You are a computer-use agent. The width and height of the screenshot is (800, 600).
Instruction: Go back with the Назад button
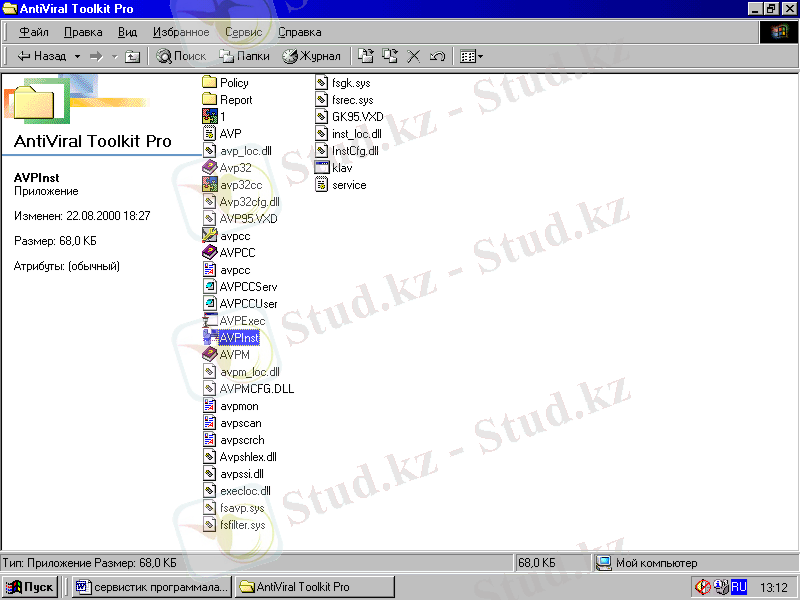point(42,56)
